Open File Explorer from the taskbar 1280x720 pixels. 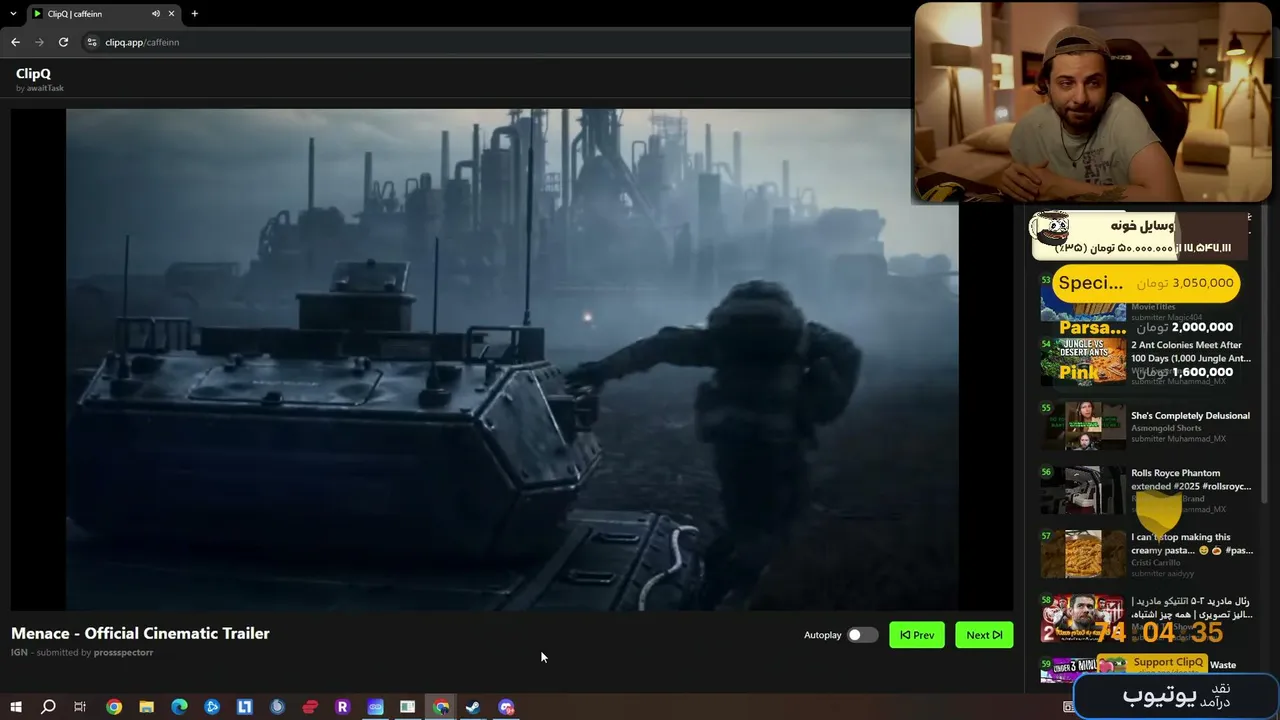click(x=146, y=707)
